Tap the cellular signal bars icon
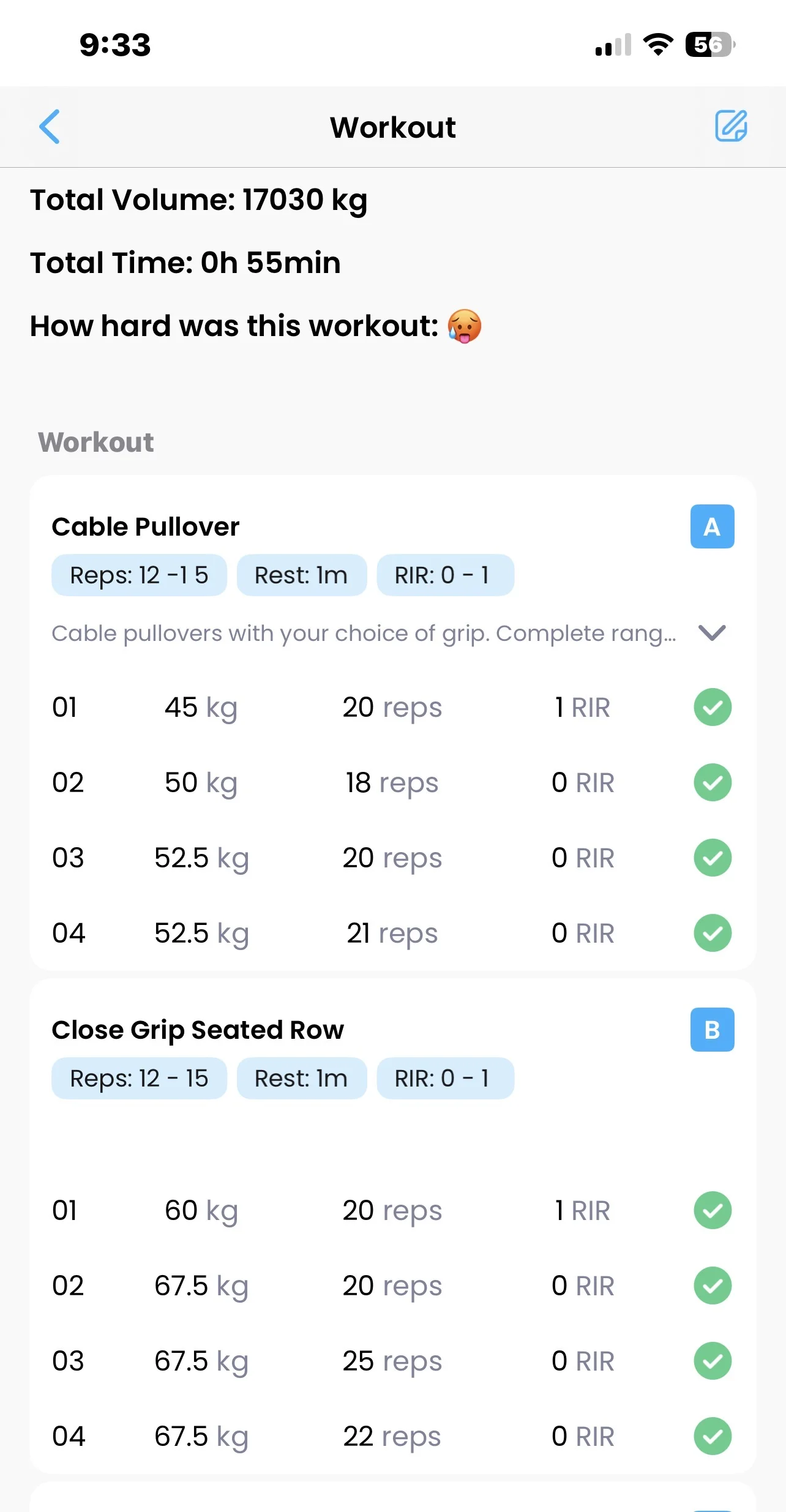 pyautogui.click(x=613, y=45)
